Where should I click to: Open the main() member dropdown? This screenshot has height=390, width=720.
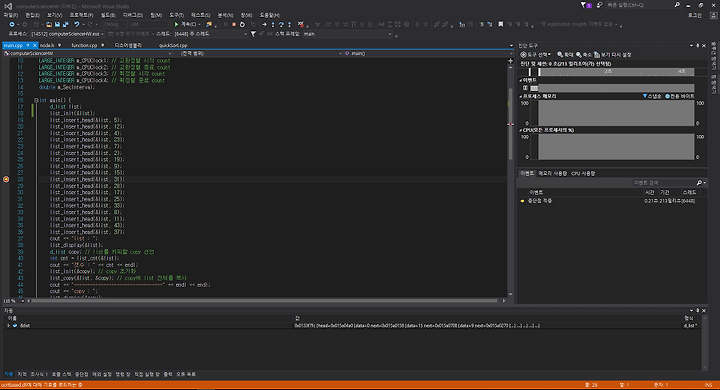[428, 53]
